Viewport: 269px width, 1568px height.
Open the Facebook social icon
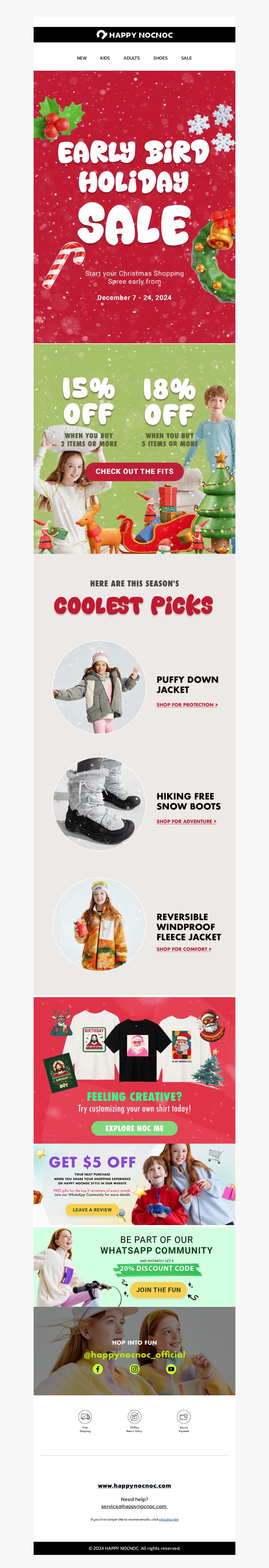[98, 1369]
